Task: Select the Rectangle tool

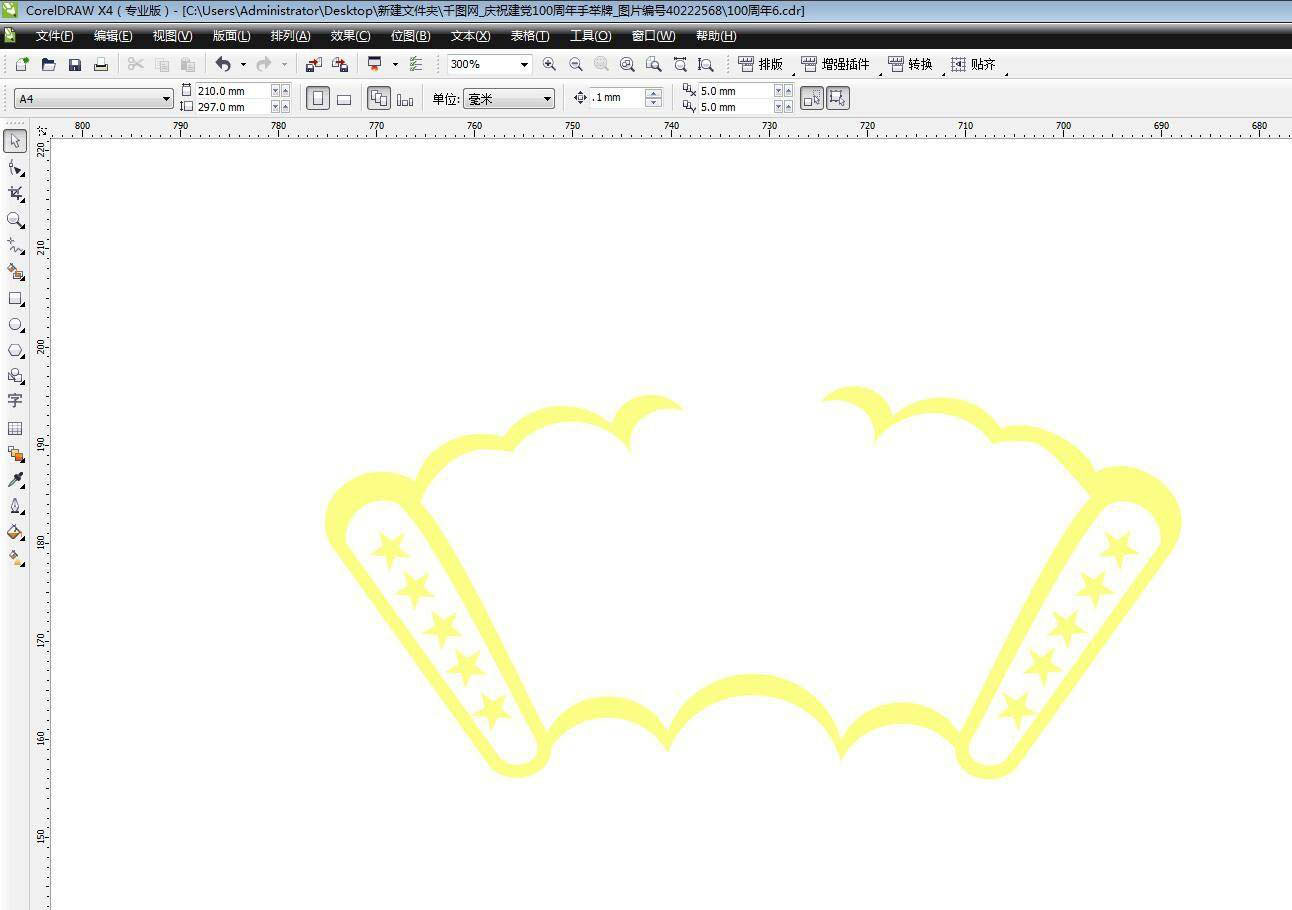Action: pos(15,298)
